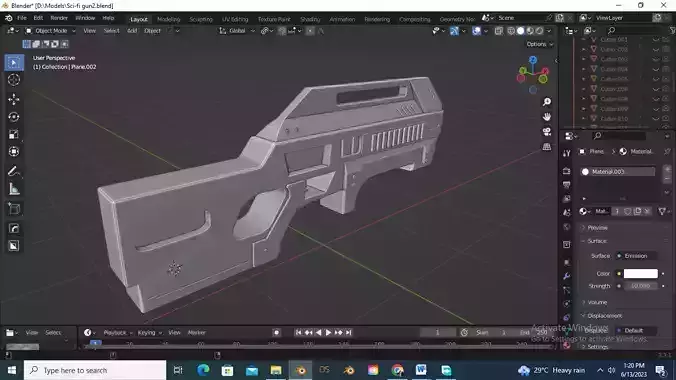Select the Measure tool
676x380 pixels.
point(14,189)
